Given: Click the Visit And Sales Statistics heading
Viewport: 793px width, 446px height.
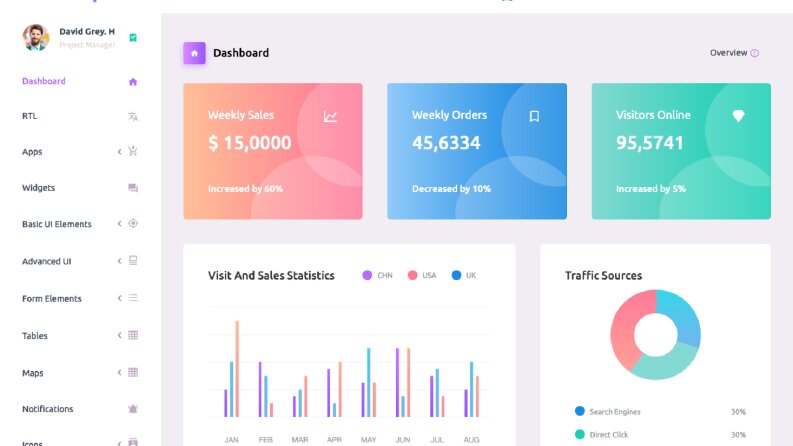Looking at the screenshot, I should (x=271, y=276).
